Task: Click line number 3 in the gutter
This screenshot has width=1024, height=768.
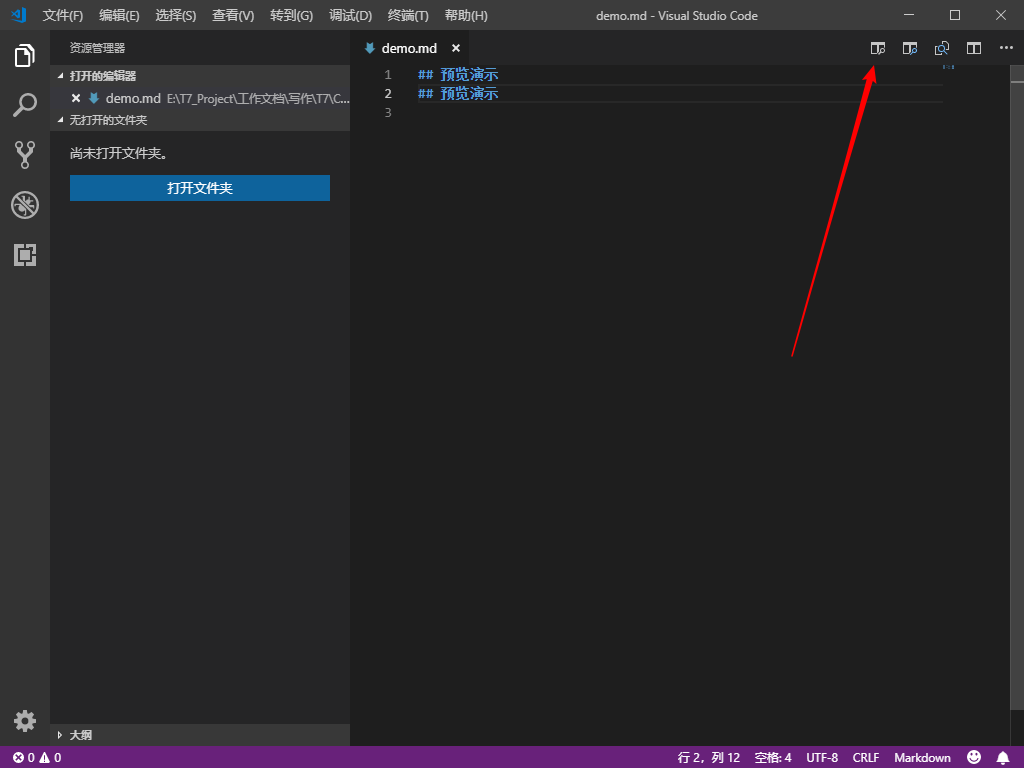Action: coord(388,112)
